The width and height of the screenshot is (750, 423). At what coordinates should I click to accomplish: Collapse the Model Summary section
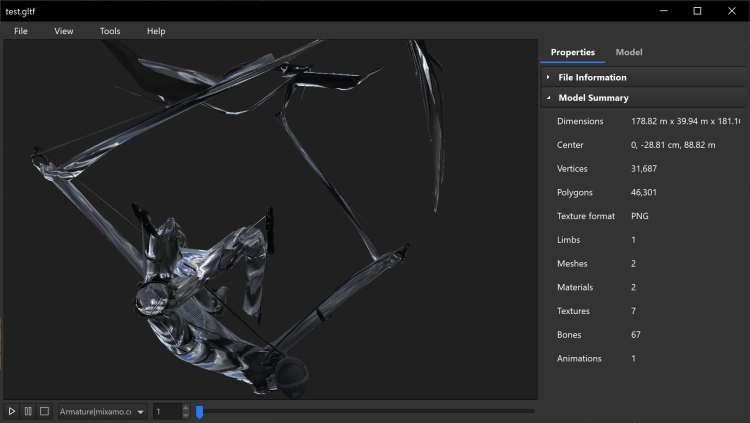tap(594, 98)
